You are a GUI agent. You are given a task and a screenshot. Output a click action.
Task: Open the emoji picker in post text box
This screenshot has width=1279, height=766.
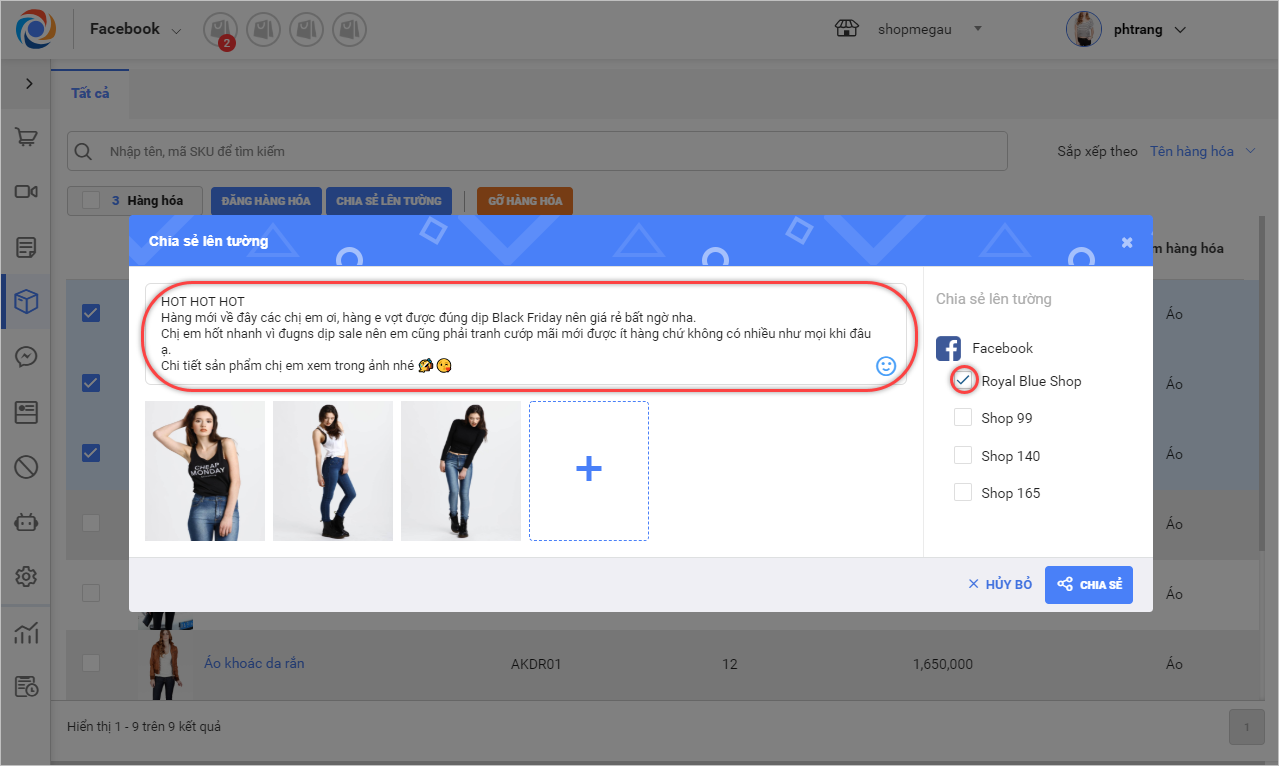[885, 366]
